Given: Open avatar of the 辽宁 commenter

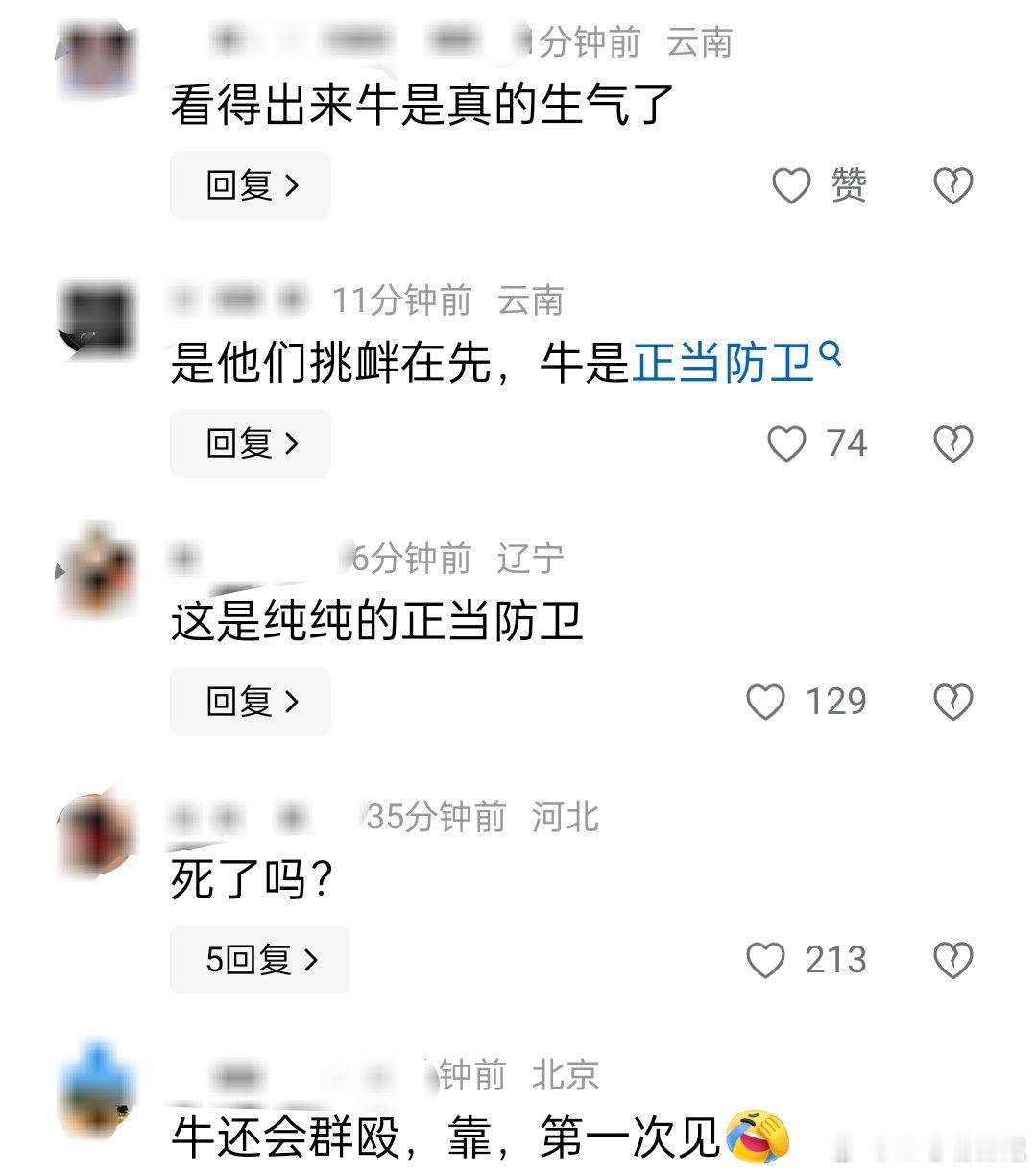Looking at the screenshot, I should coord(98,571).
